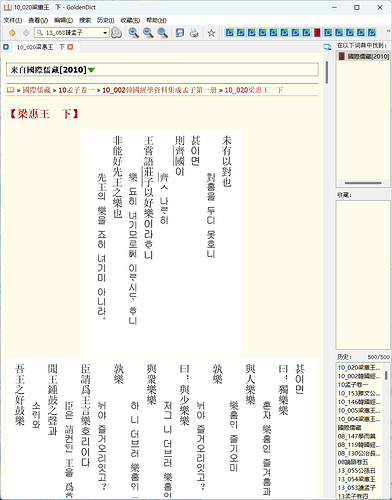
Task: Open history entry 10_005梁惠王…
Action: [359, 411]
